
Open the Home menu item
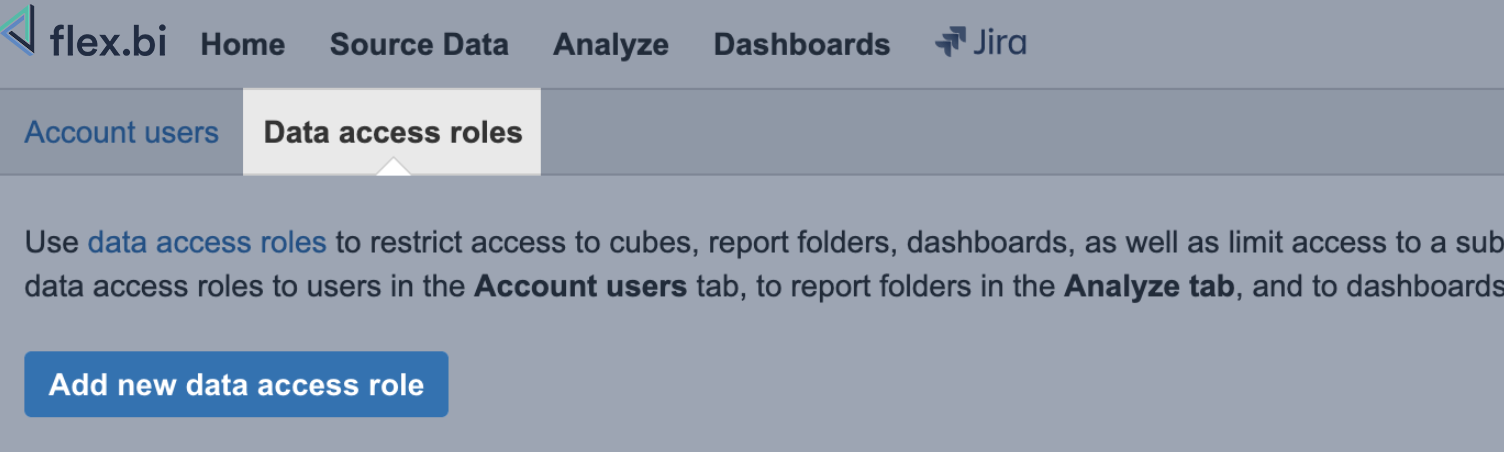[243, 45]
